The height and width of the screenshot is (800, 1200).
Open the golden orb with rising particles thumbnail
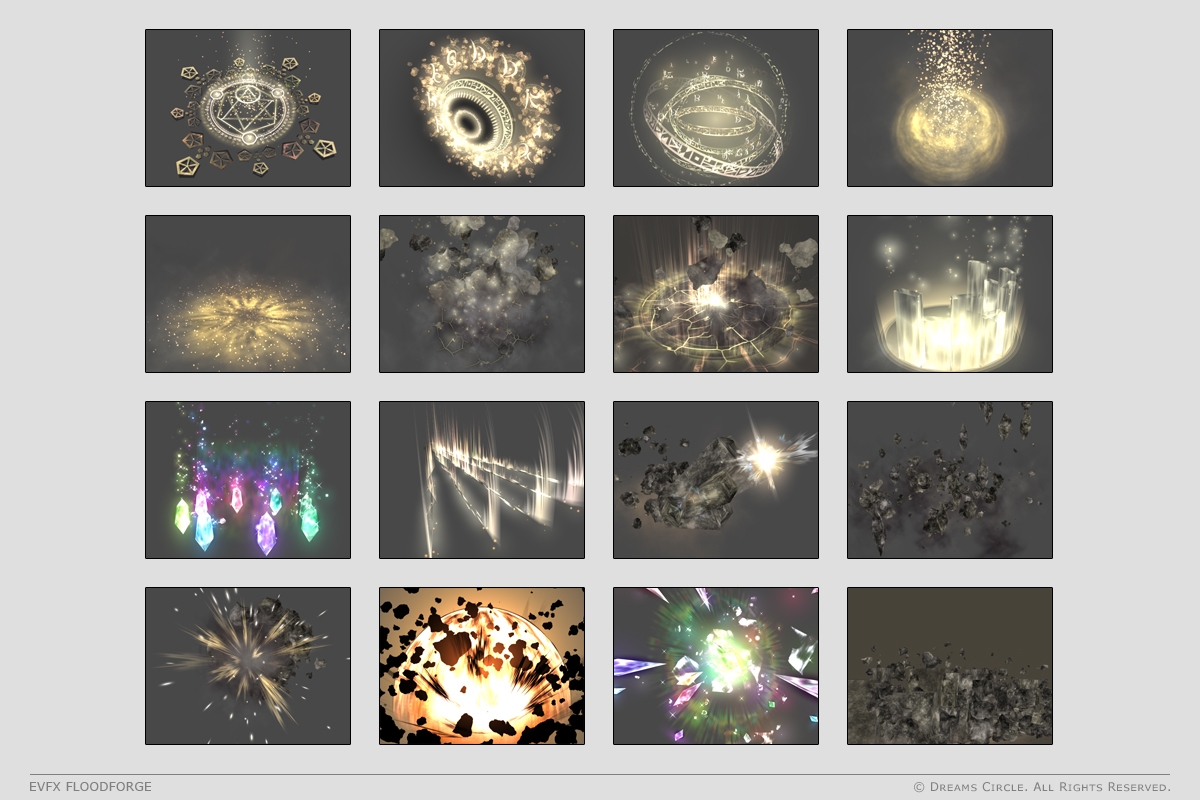(x=950, y=108)
